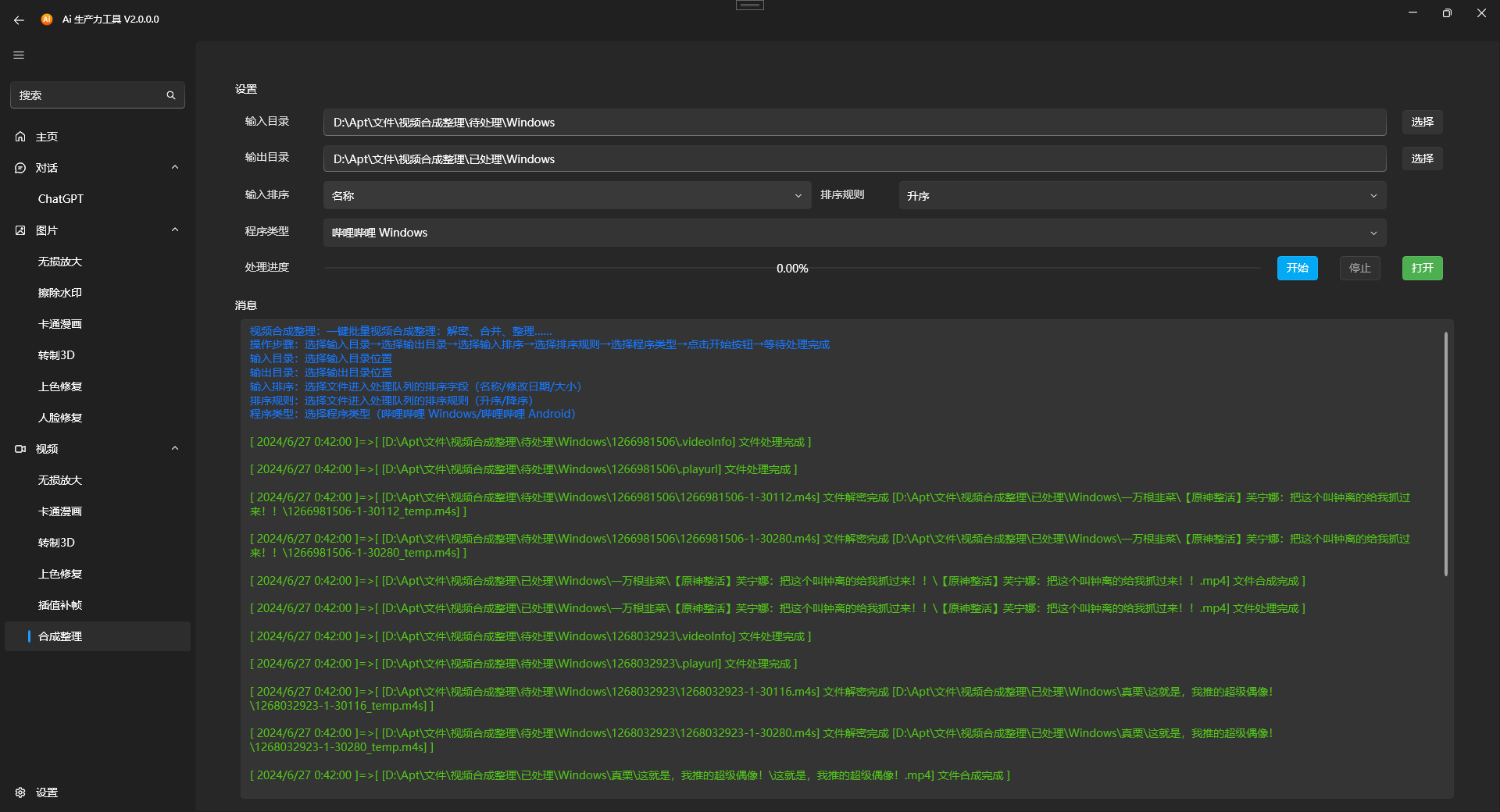The width and height of the screenshot is (1500, 812).
Task: Click the log entry for 1266981506-1-30112.m4s
Action: tap(830, 504)
